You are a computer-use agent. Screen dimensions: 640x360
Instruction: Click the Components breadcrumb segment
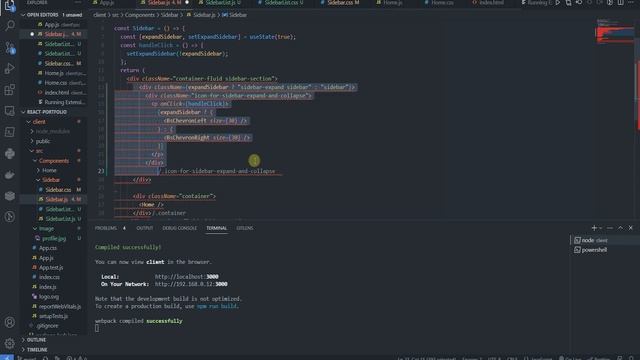point(140,15)
